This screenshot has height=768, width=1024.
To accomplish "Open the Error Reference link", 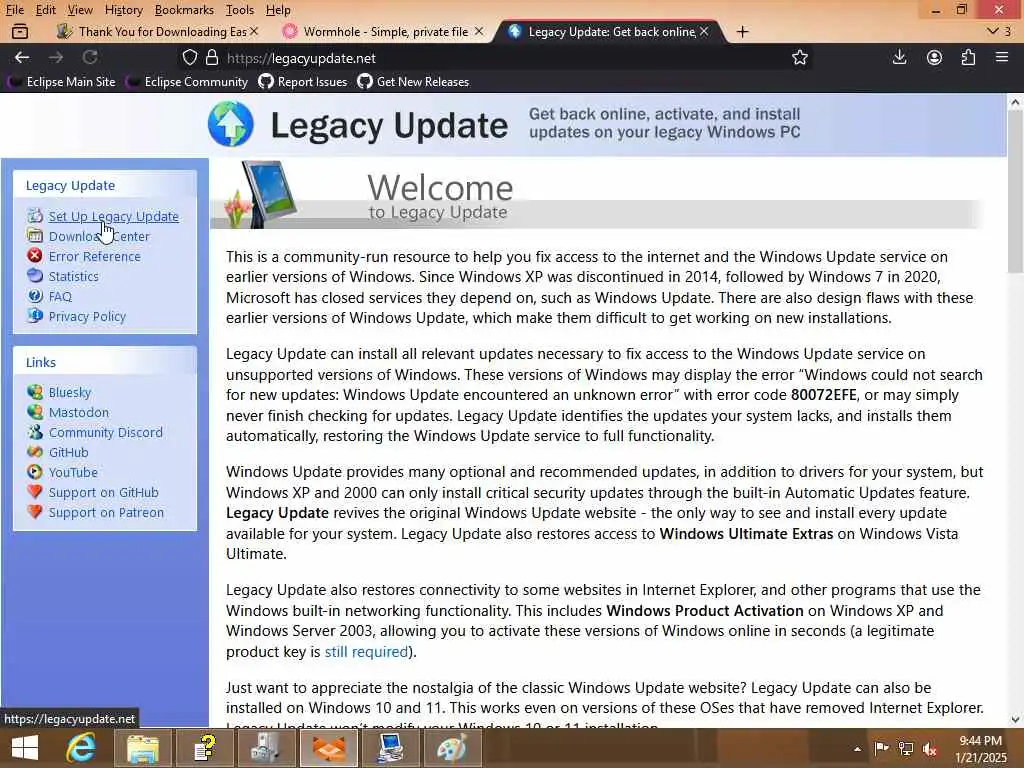I will pyautogui.click(x=95, y=256).
